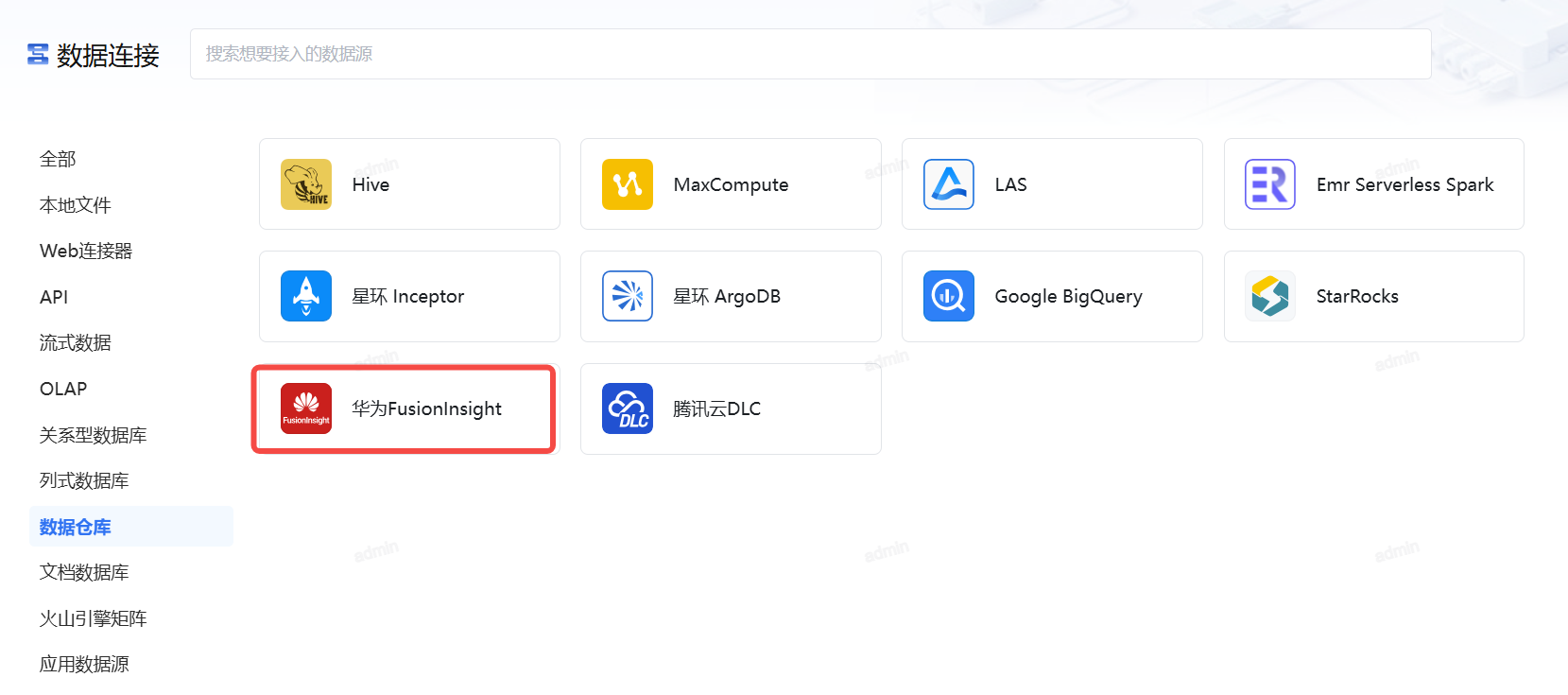The width and height of the screenshot is (1568, 695).
Task: Open the 流式数据 category
Action: (x=76, y=342)
